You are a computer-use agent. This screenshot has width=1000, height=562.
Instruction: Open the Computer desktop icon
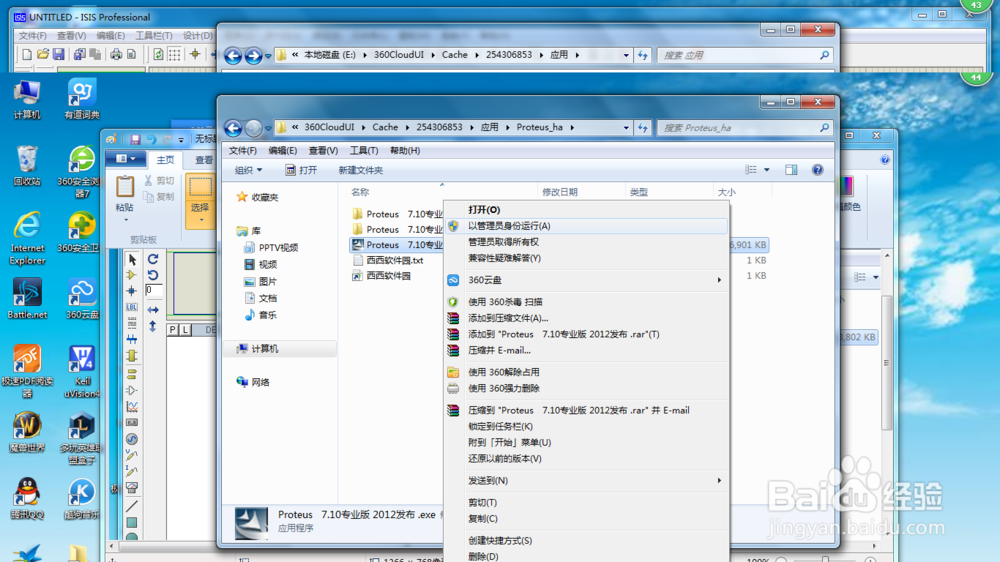(27, 100)
